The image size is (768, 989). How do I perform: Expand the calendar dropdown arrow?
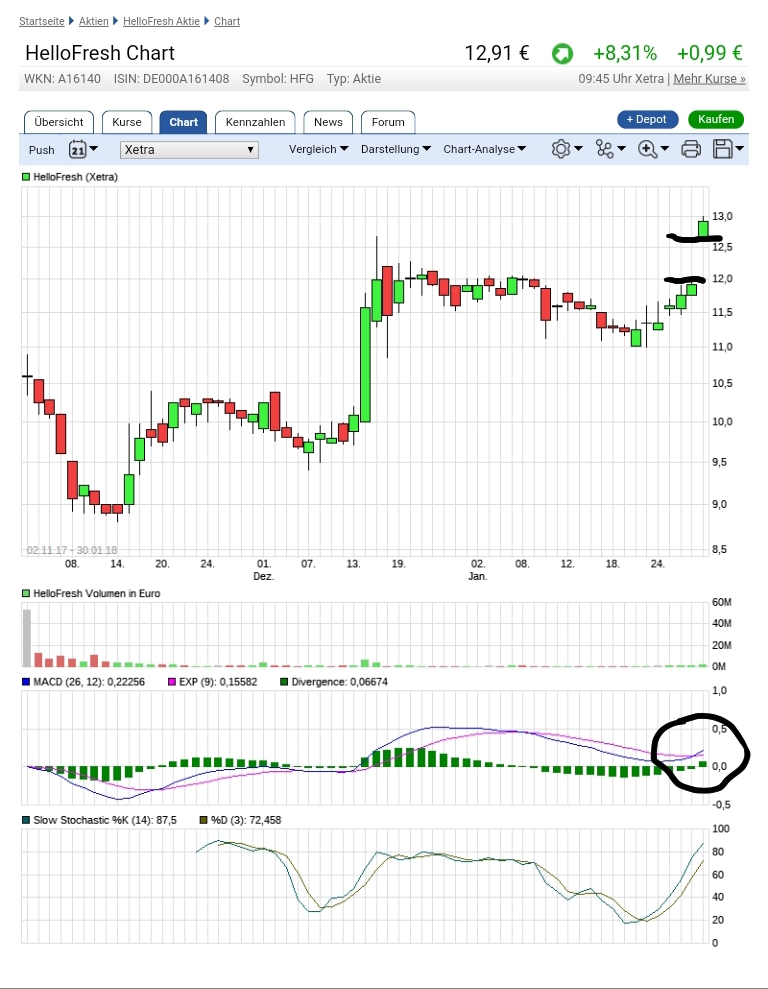tap(93, 149)
